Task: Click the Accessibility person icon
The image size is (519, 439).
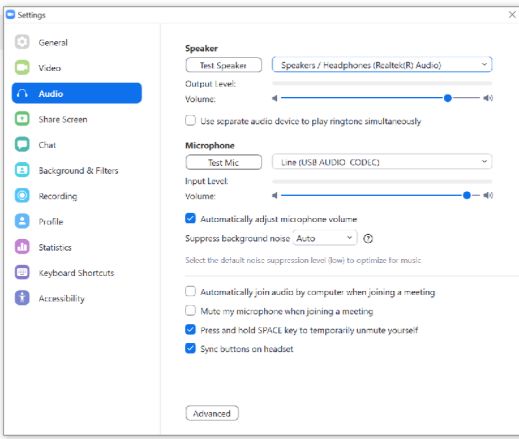Action: click(22, 298)
